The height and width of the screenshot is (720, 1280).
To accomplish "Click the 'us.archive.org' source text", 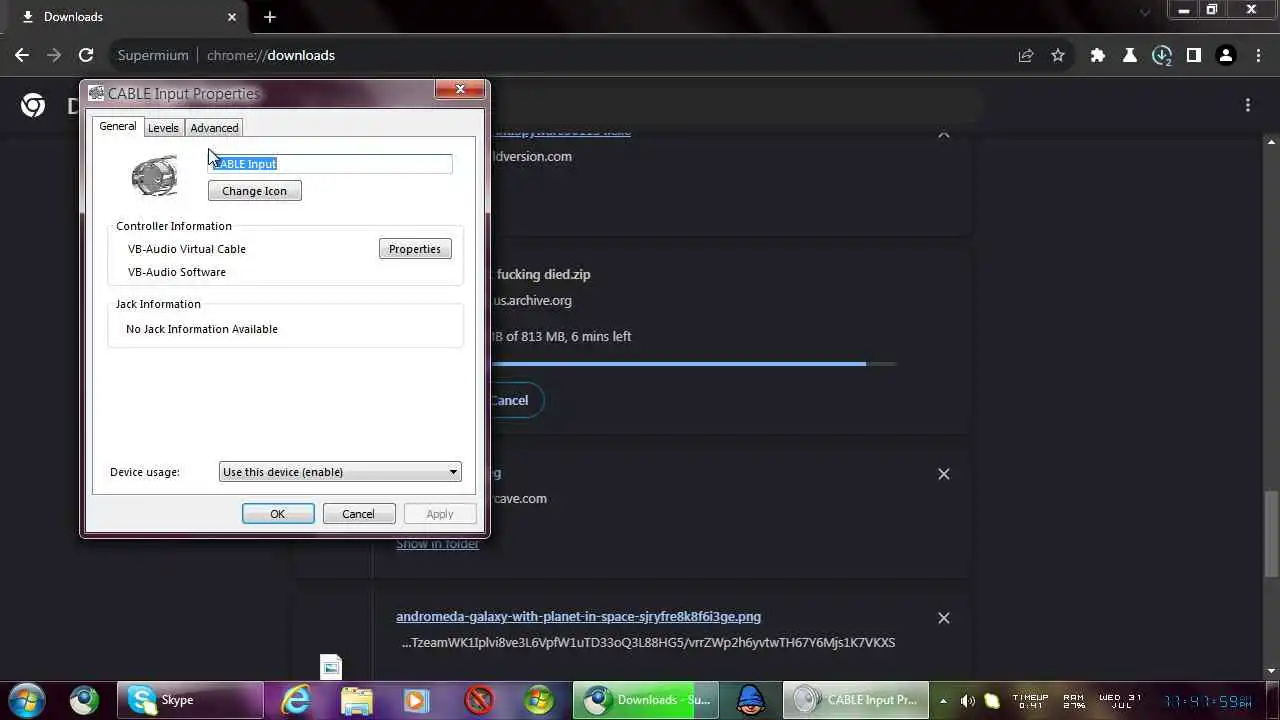I will [532, 300].
